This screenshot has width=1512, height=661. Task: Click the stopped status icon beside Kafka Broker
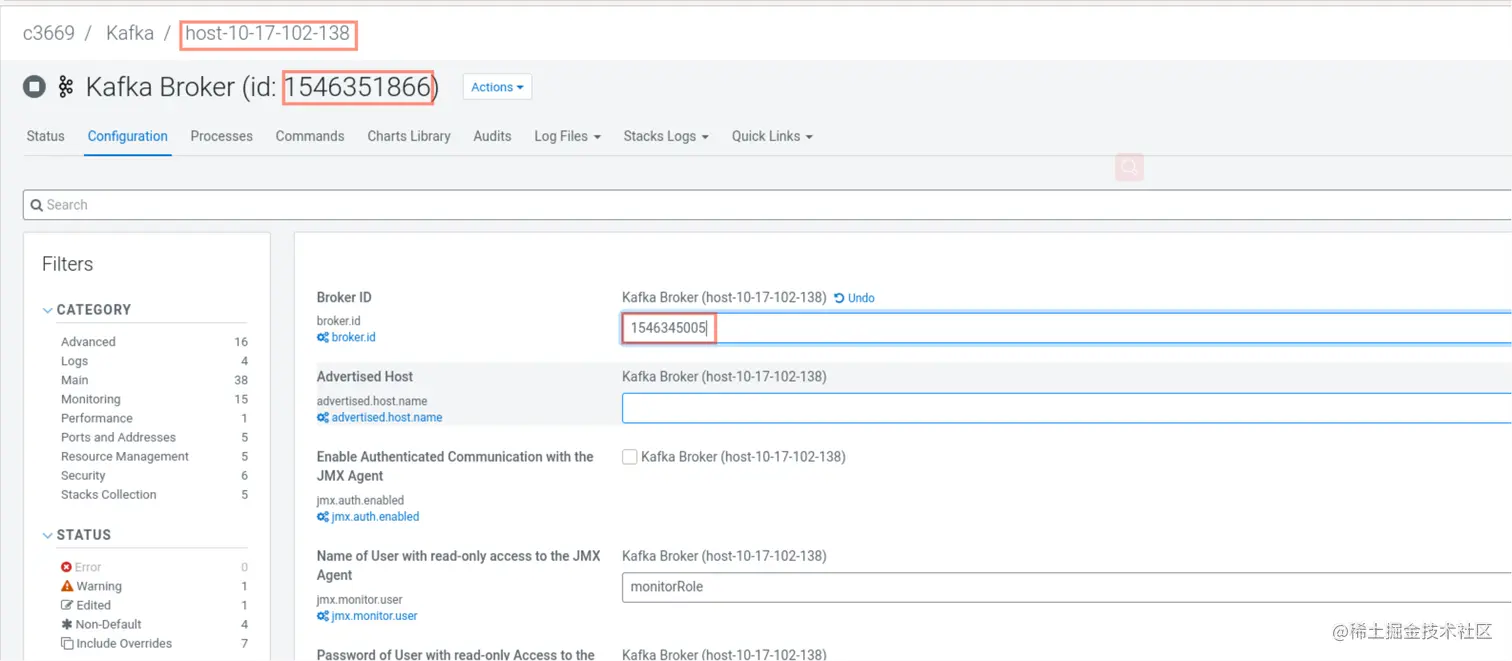click(35, 87)
